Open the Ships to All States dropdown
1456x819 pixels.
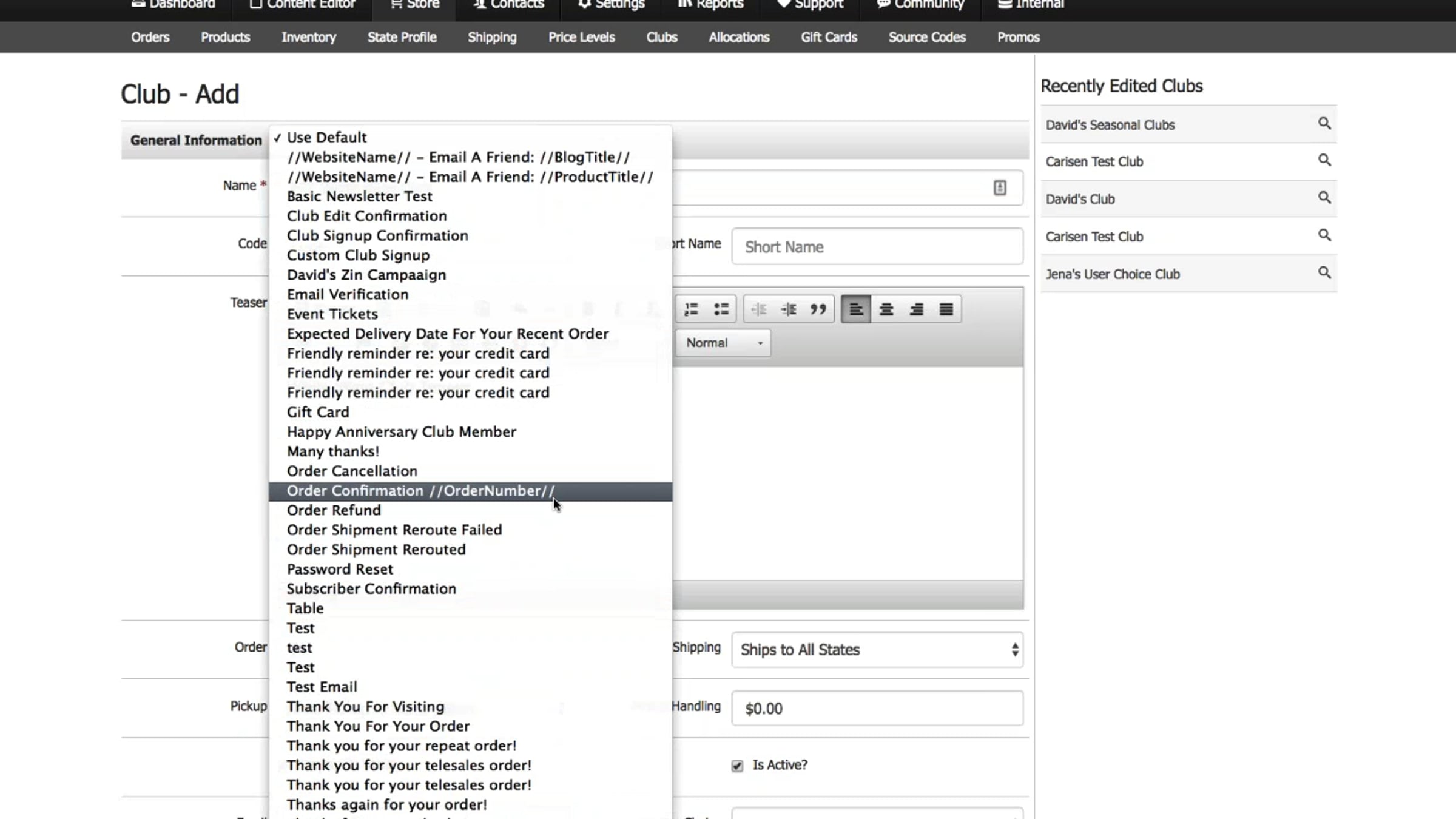pyautogui.click(x=877, y=650)
